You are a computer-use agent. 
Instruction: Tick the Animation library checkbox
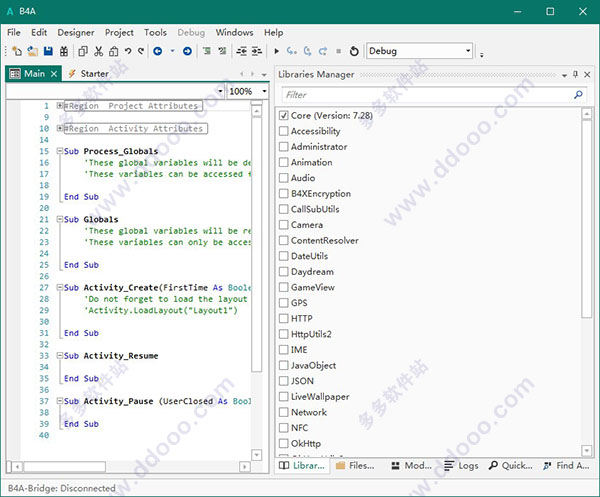coord(284,162)
